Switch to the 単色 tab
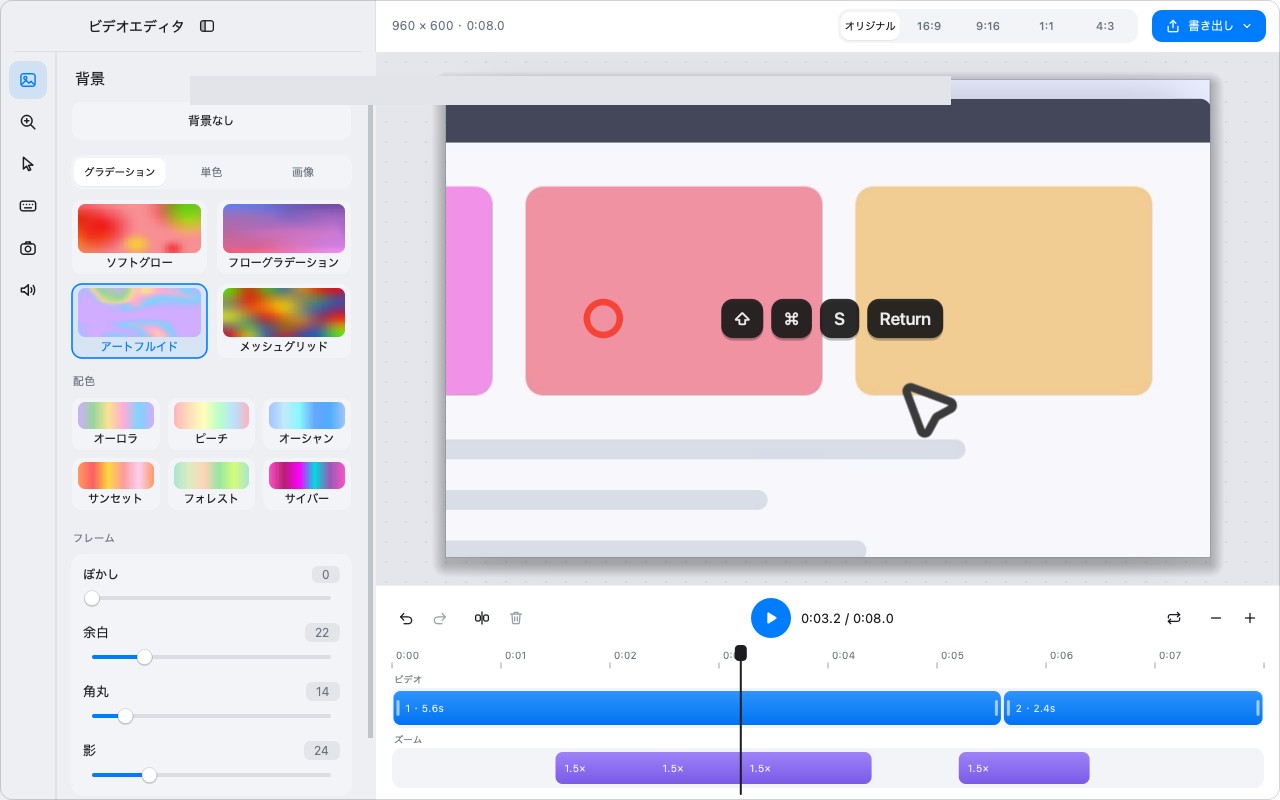 point(211,172)
